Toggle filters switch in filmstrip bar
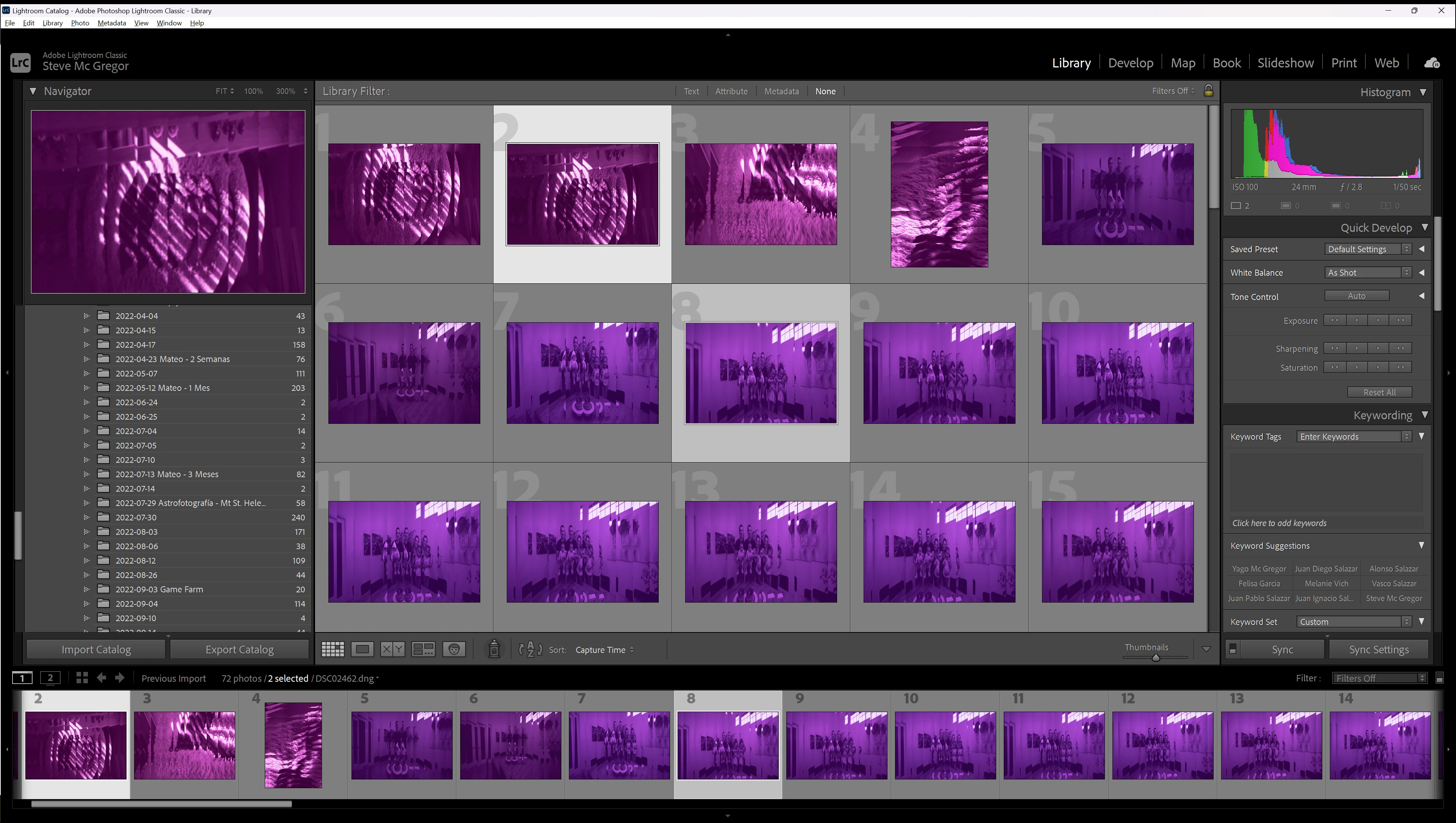 click(1440, 678)
